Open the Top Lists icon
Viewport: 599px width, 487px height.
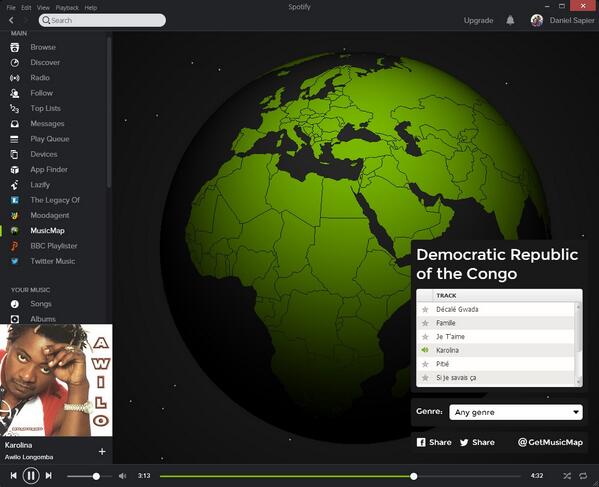(x=15, y=108)
